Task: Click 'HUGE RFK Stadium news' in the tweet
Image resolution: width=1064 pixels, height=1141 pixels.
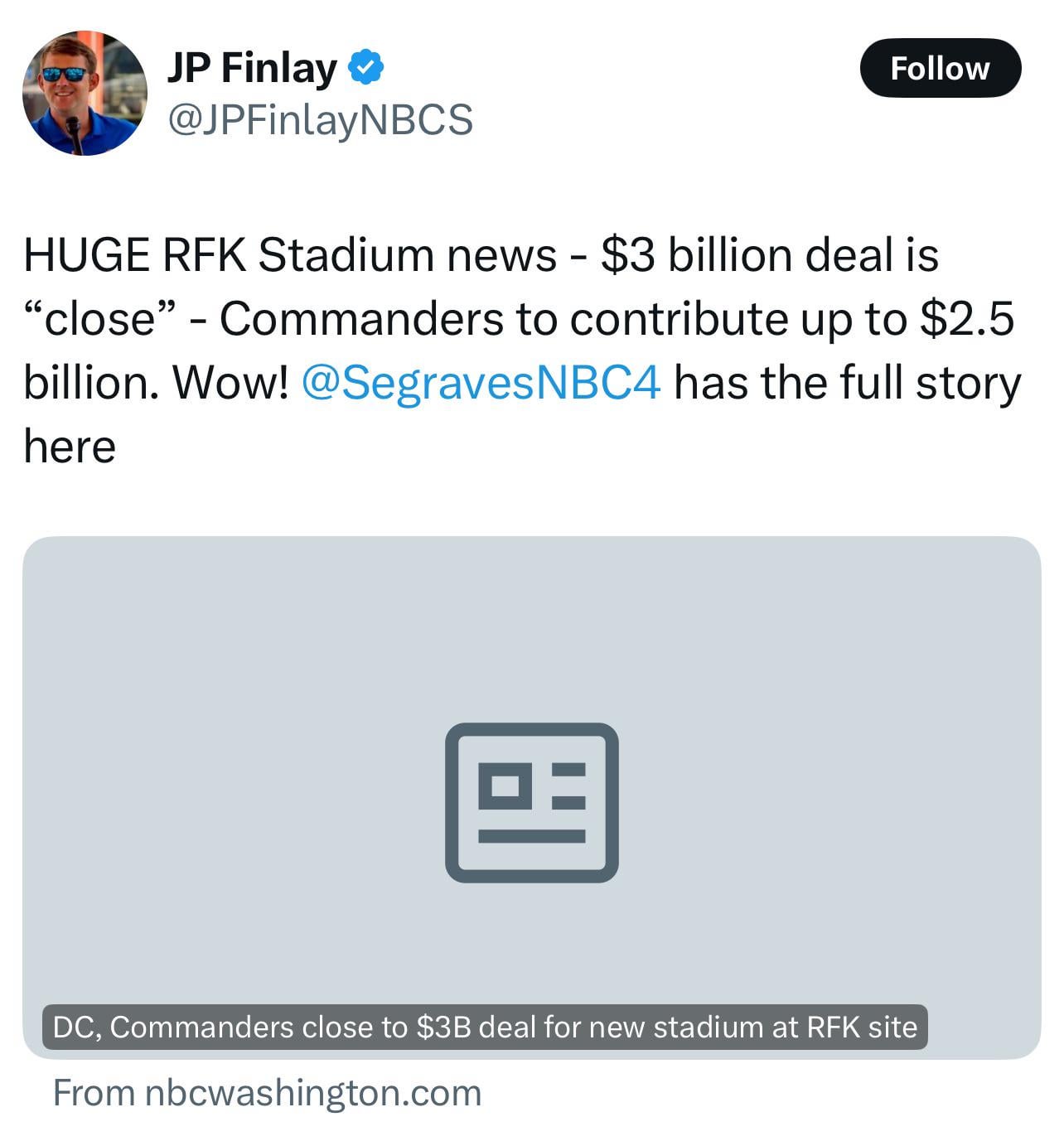Action: [x=290, y=254]
